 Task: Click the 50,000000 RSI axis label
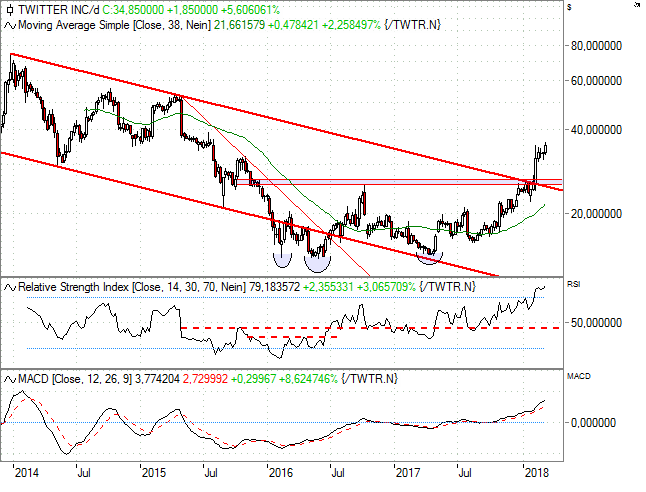point(596,323)
